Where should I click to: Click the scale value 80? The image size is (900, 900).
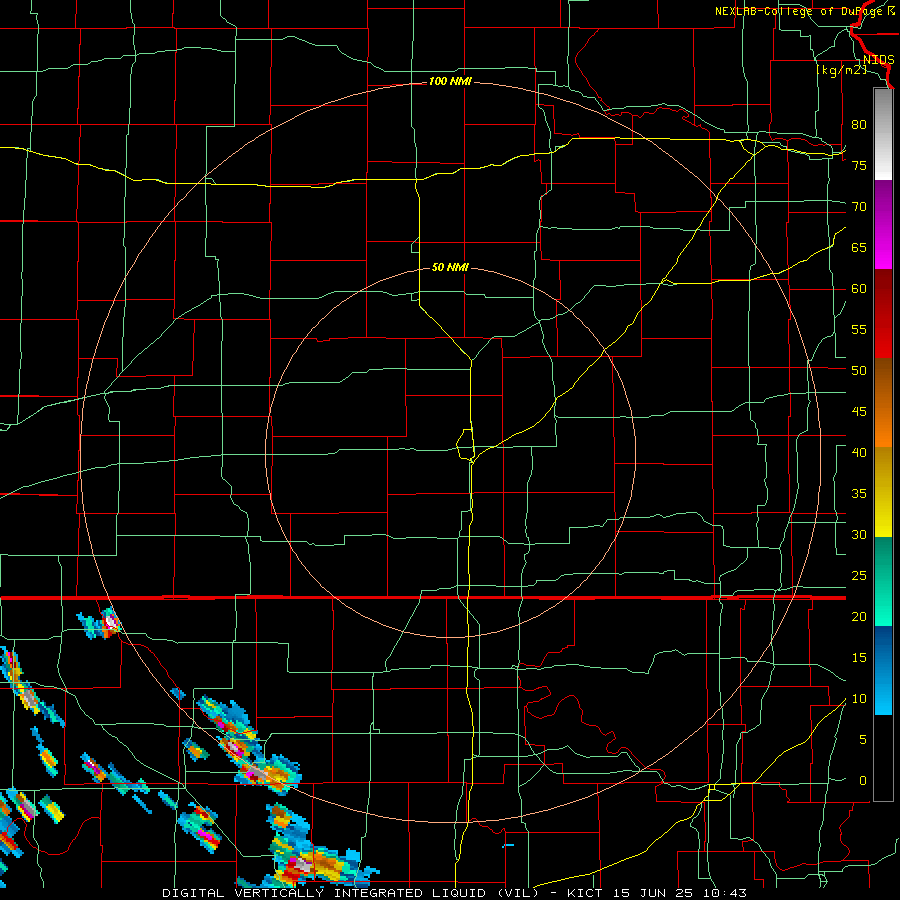(859, 125)
